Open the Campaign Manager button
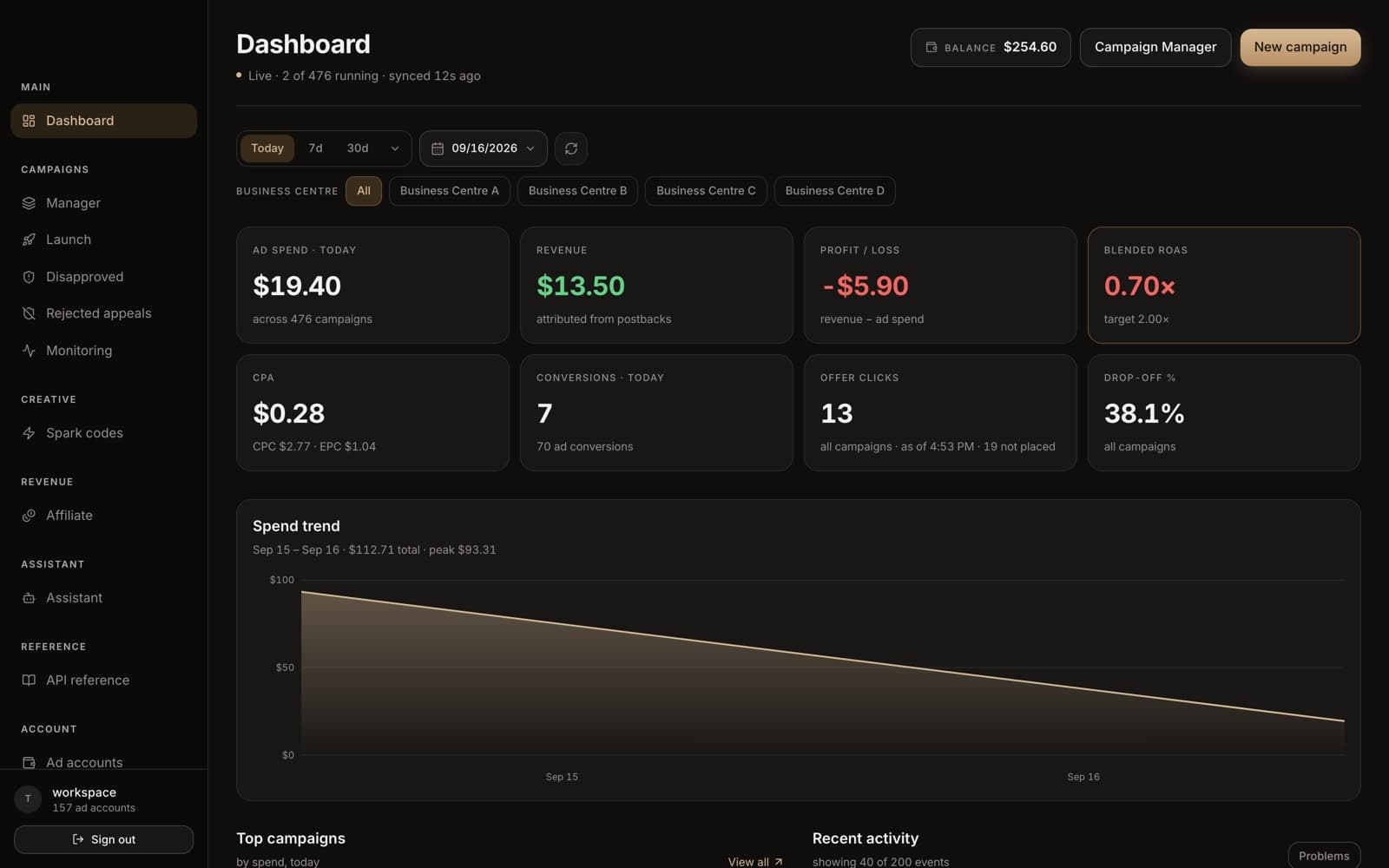This screenshot has height=868, width=1389. tap(1155, 47)
